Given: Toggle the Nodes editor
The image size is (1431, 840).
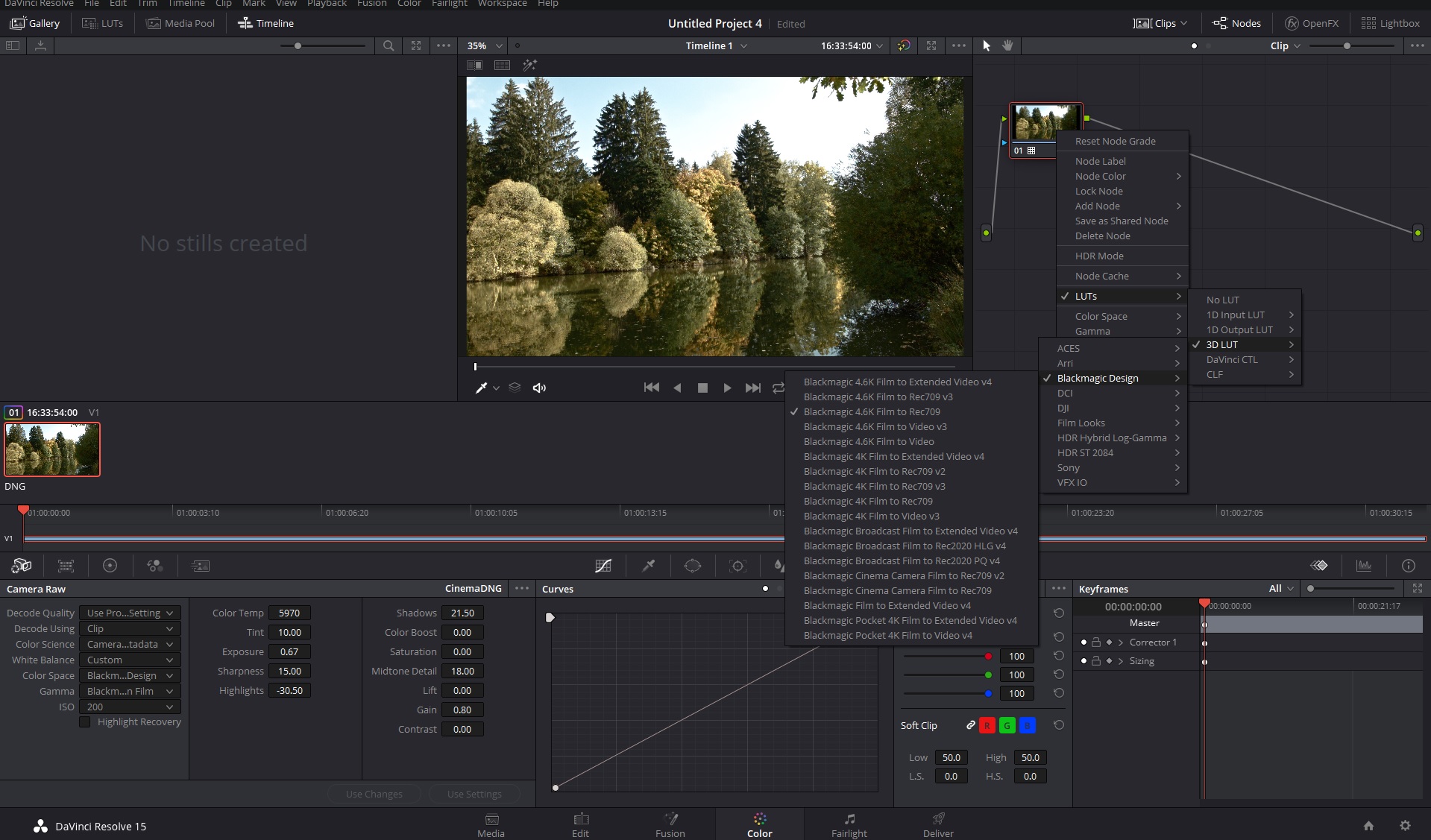Looking at the screenshot, I should (x=1237, y=23).
